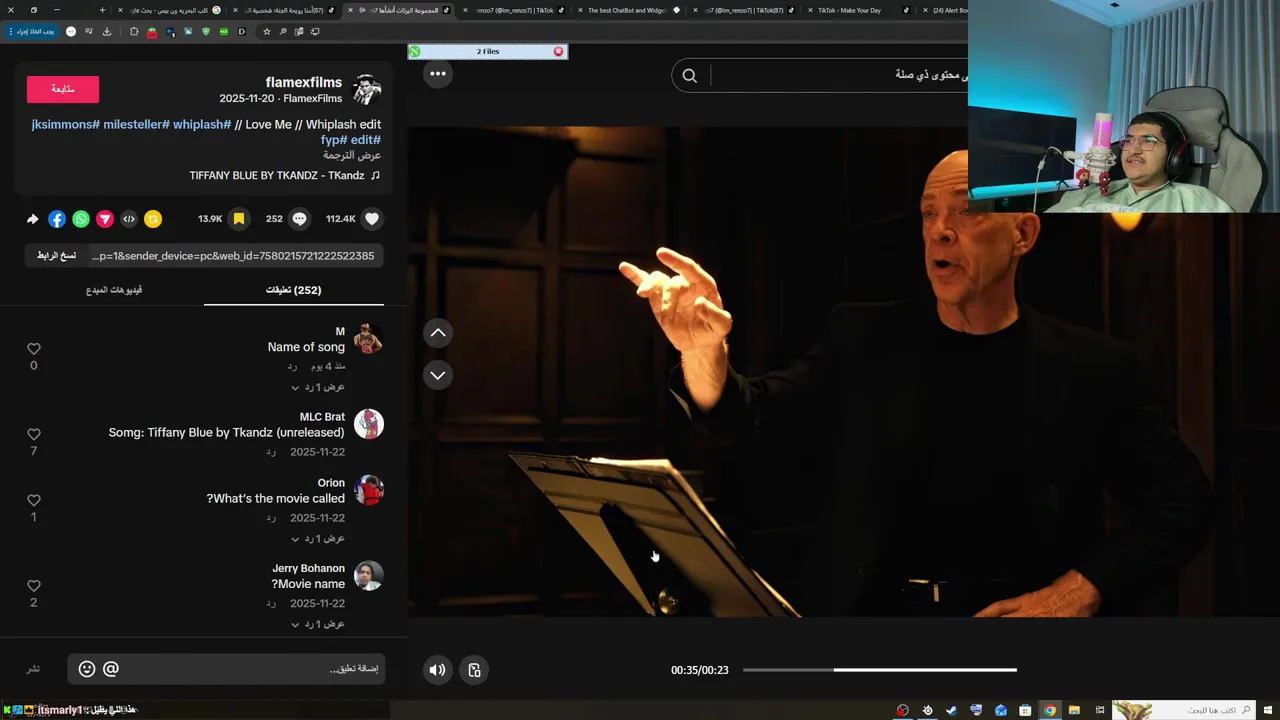Expand the reply under M's comment

[x=318, y=387]
